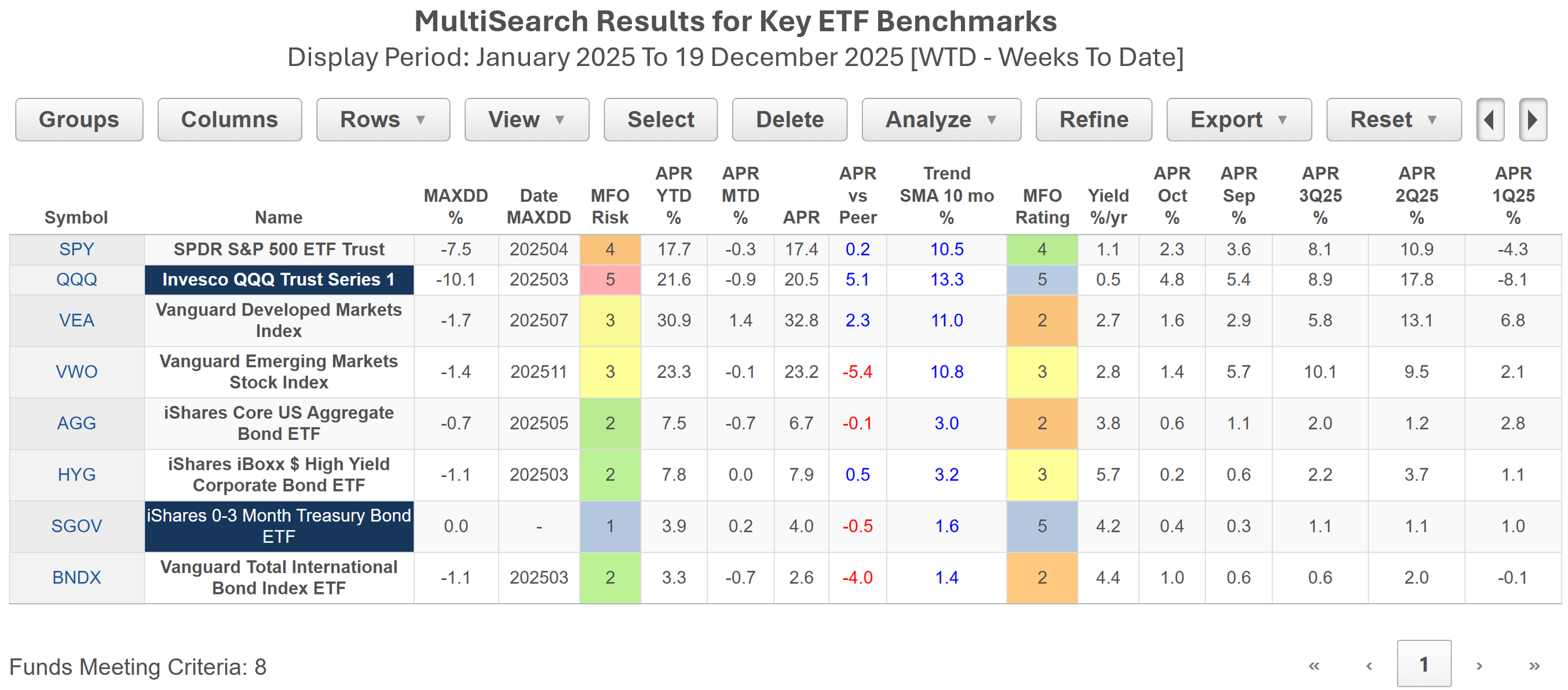Image resolution: width=1568 pixels, height=690 pixels.
Task: Click the Groups button
Action: [79, 120]
